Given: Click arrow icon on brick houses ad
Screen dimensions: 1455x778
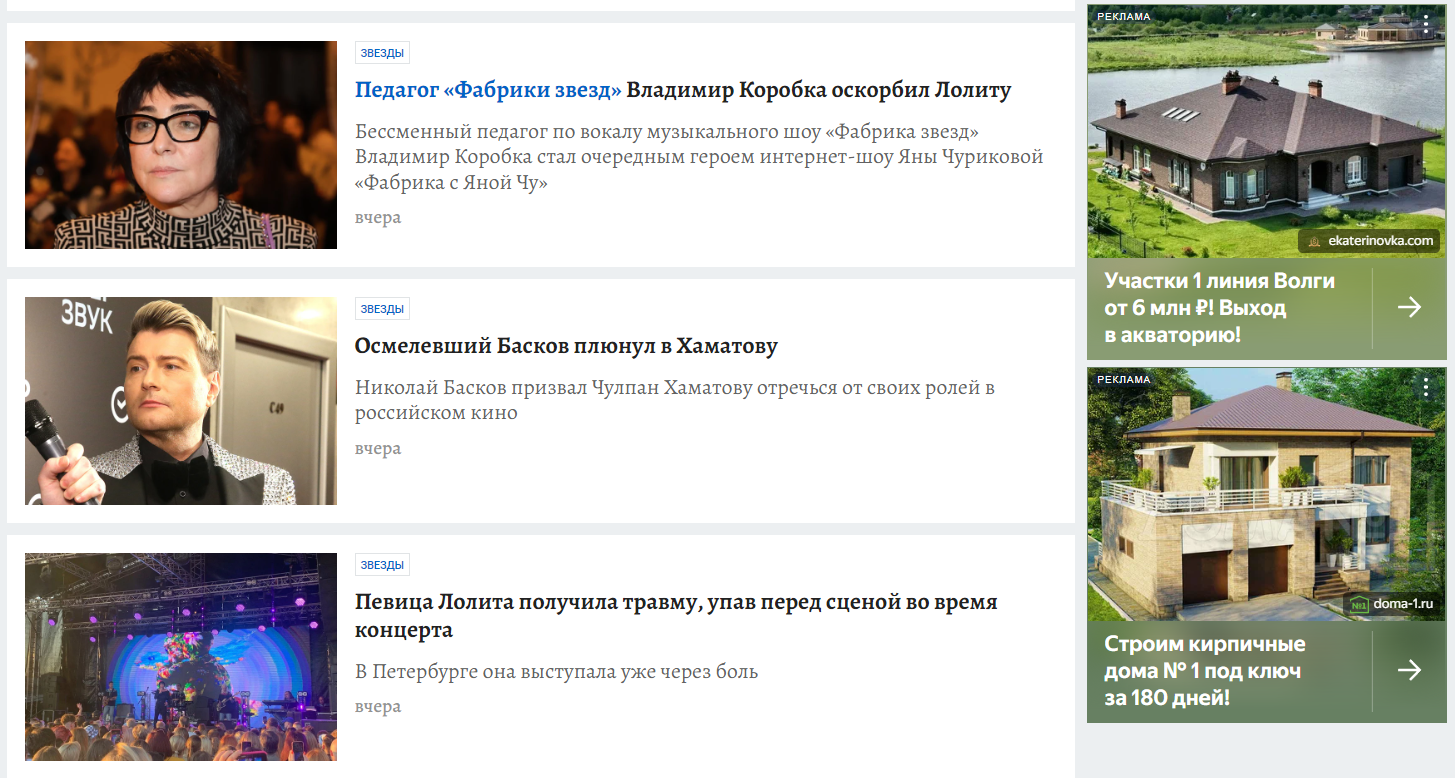Looking at the screenshot, I should point(1409,670).
